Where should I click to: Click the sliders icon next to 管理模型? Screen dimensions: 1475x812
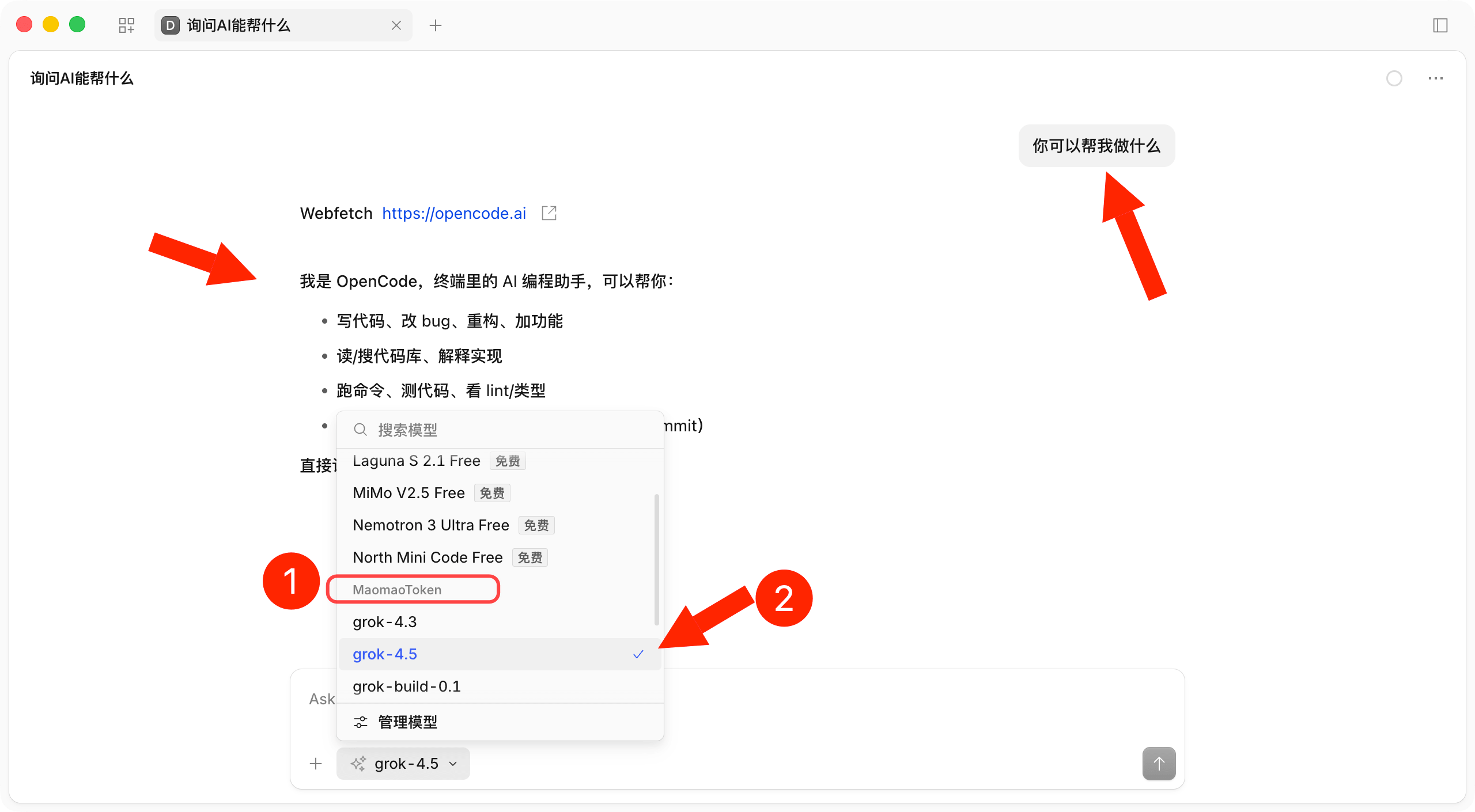point(361,722)
